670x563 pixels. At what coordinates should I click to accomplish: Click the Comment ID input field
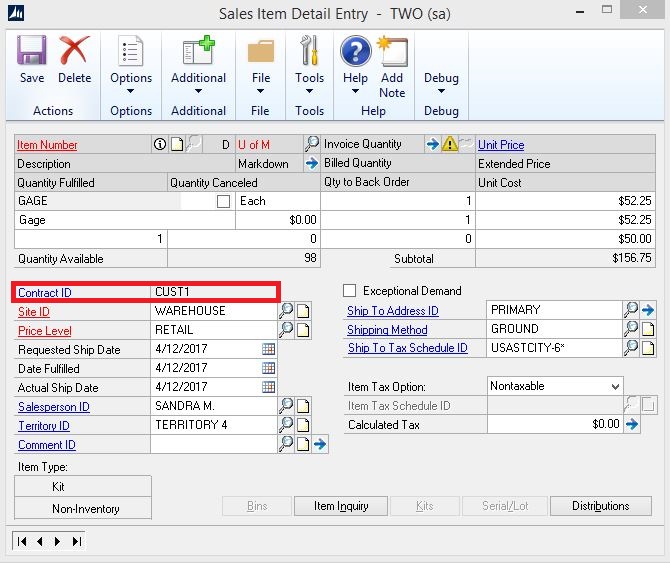click(214, 444)
